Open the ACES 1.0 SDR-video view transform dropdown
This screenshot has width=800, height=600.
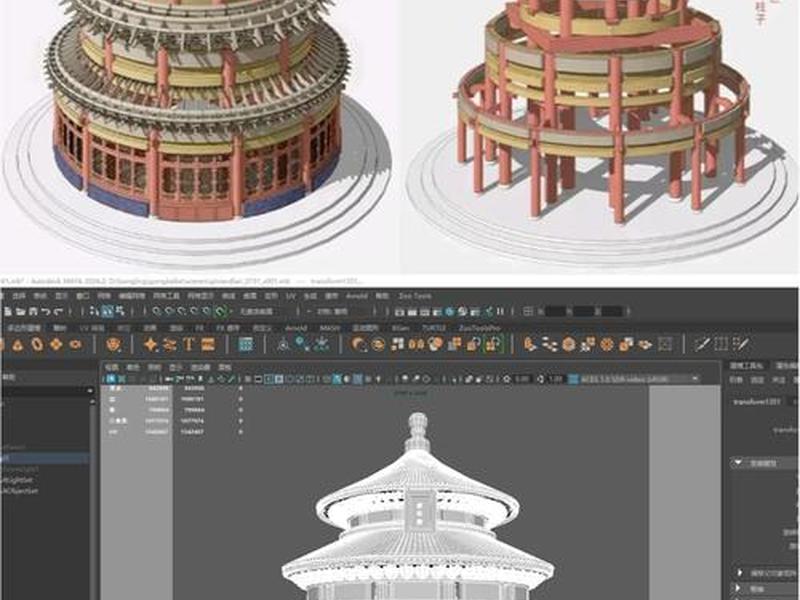pyautogui.click(x=640, y=379)
